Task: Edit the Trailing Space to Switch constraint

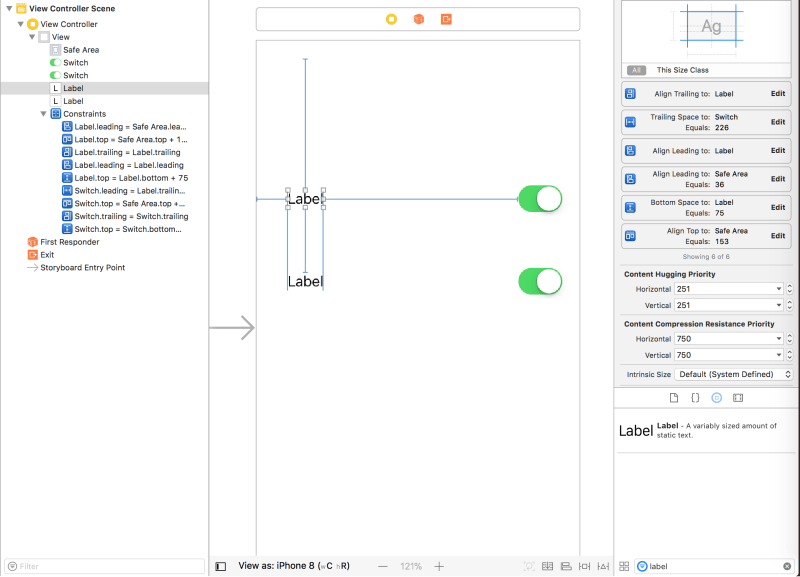Action: point(778,121)
